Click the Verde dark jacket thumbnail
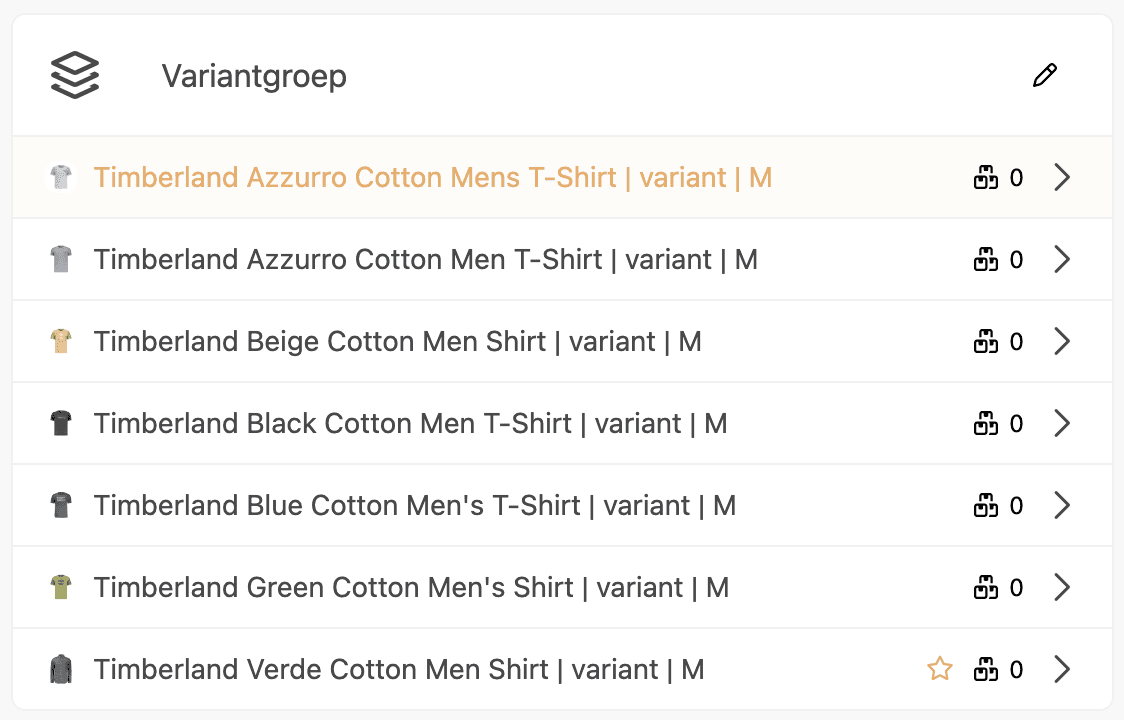This screenshot has height=720, width=1124. (61, 670)
